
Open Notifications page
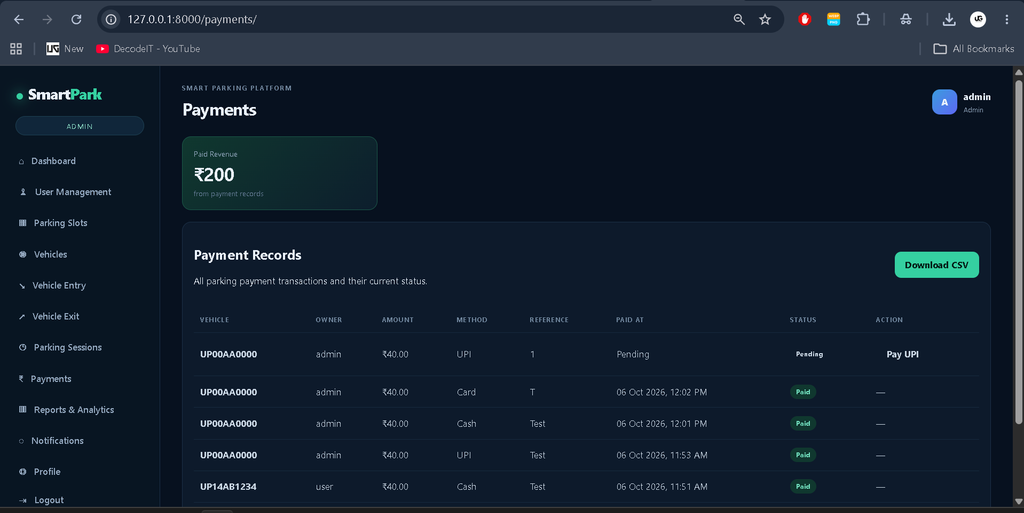(57, 441)
